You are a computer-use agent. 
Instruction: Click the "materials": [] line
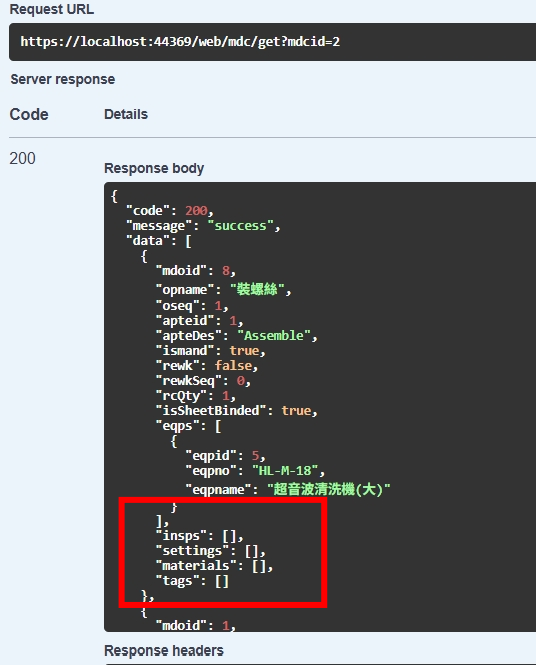(215, 566)
